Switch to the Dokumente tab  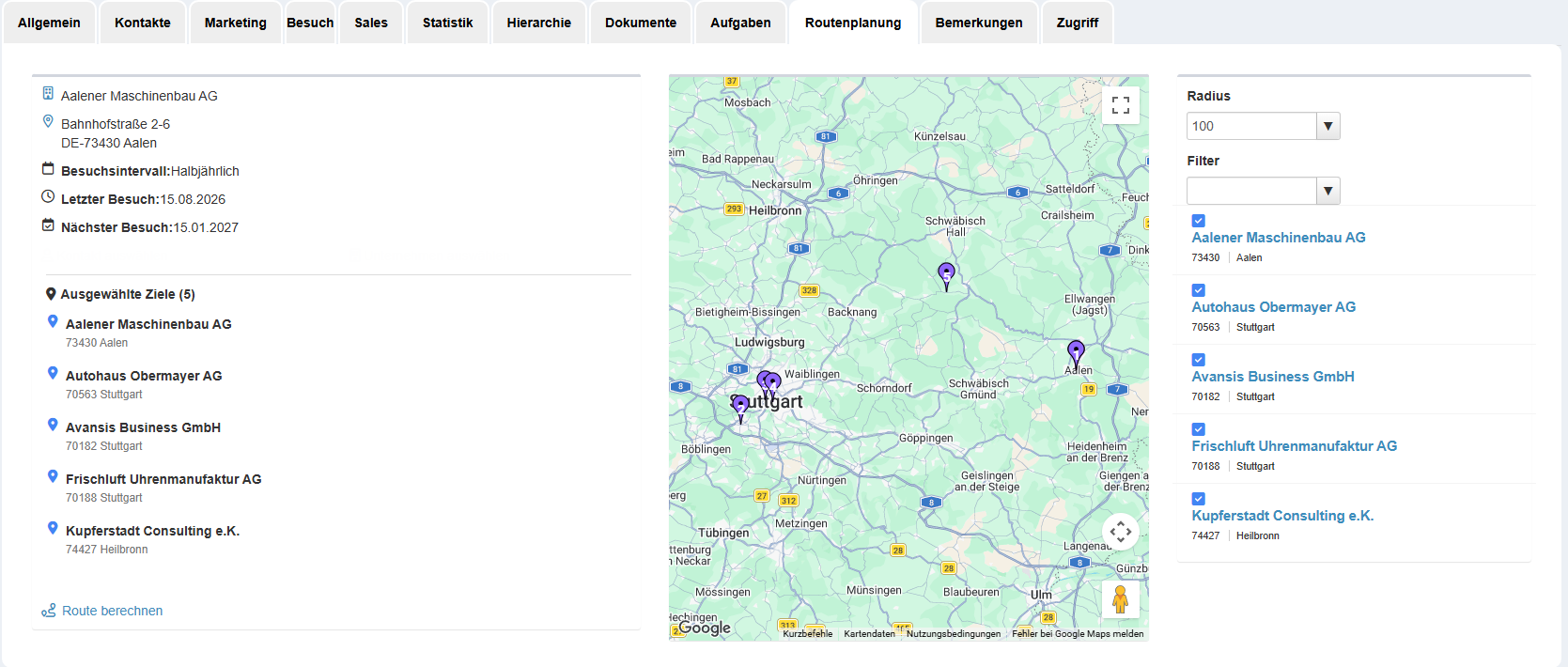coord(641,23)
